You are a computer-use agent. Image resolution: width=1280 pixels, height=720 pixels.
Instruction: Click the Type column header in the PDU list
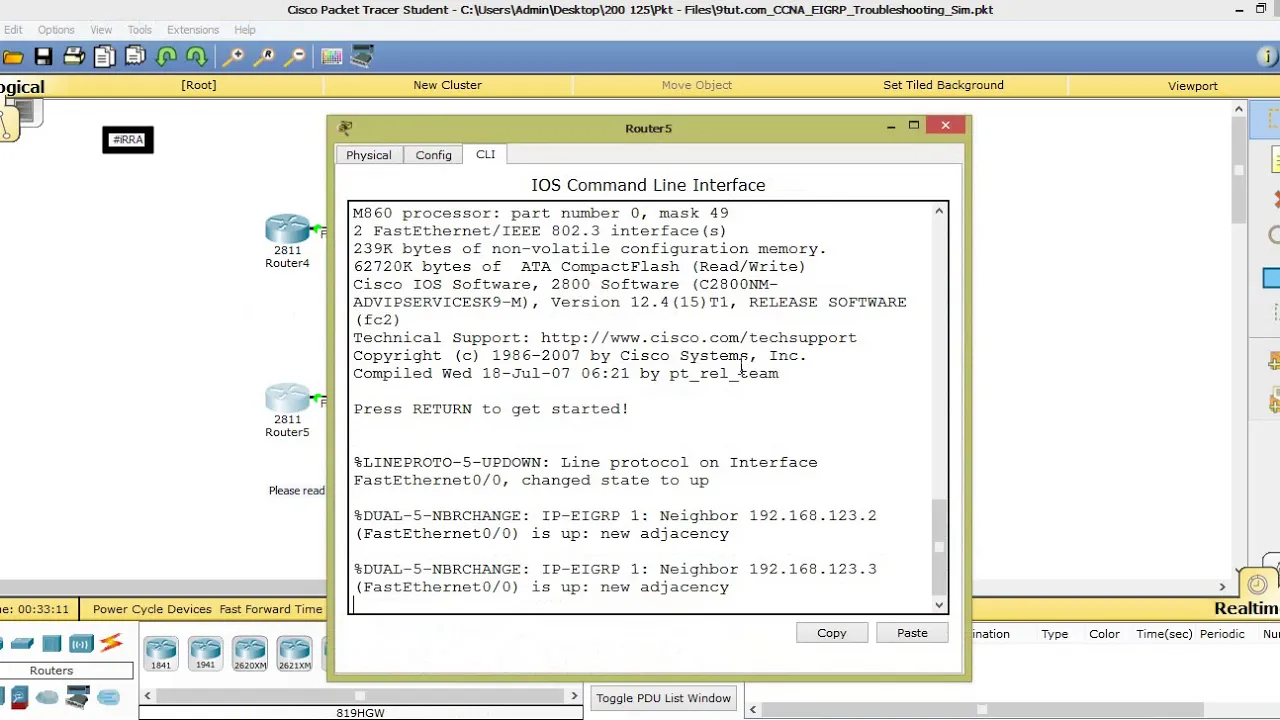(1055, 634)
